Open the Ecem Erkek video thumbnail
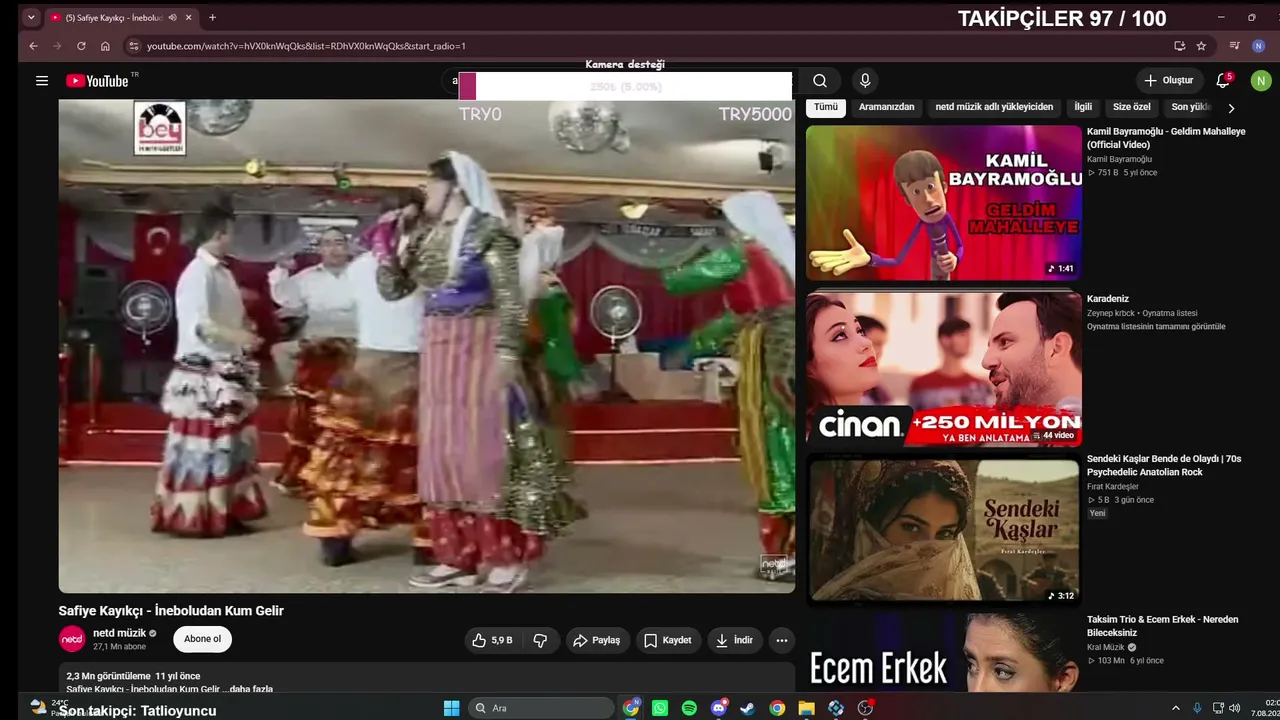This screenshot has height=720, width=1280. pyautogui.click(x=944, y=653)
